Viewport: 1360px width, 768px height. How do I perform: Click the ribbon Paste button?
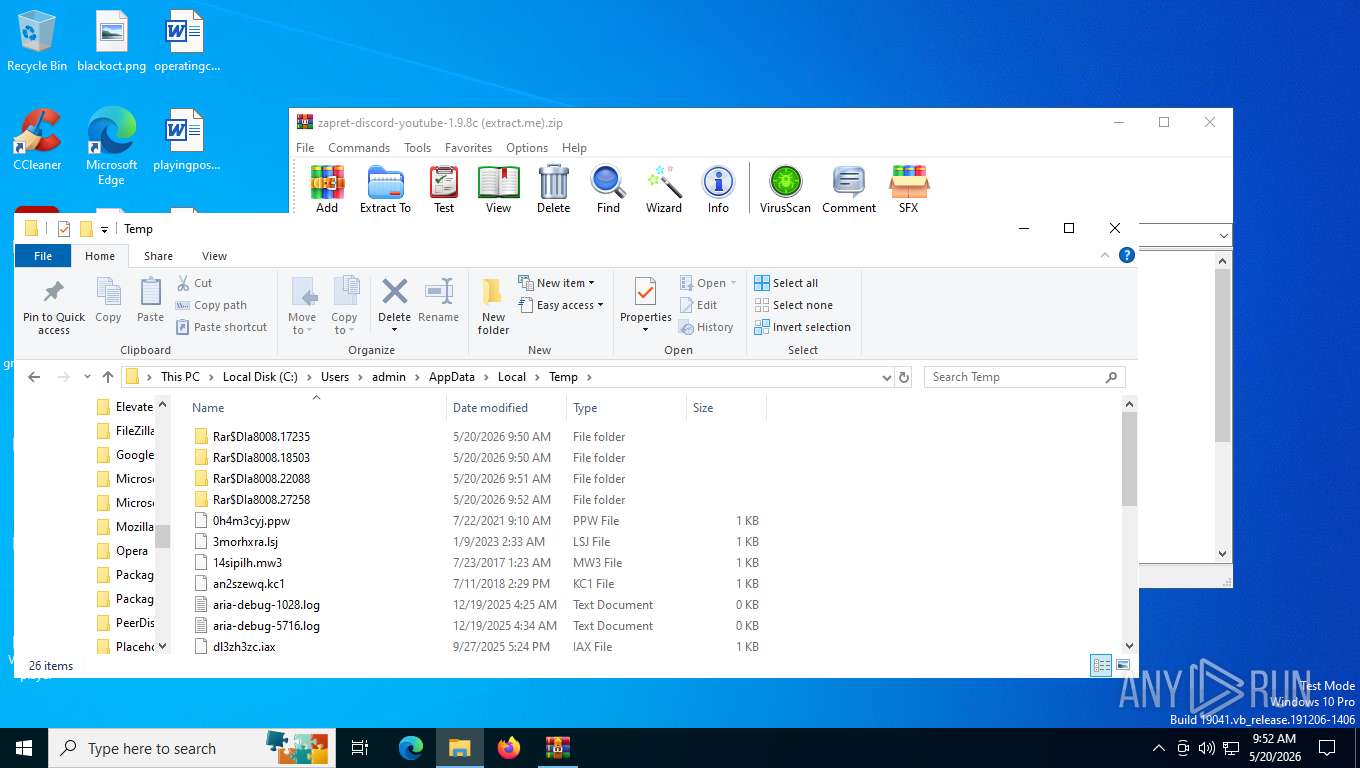coord(150,301)
